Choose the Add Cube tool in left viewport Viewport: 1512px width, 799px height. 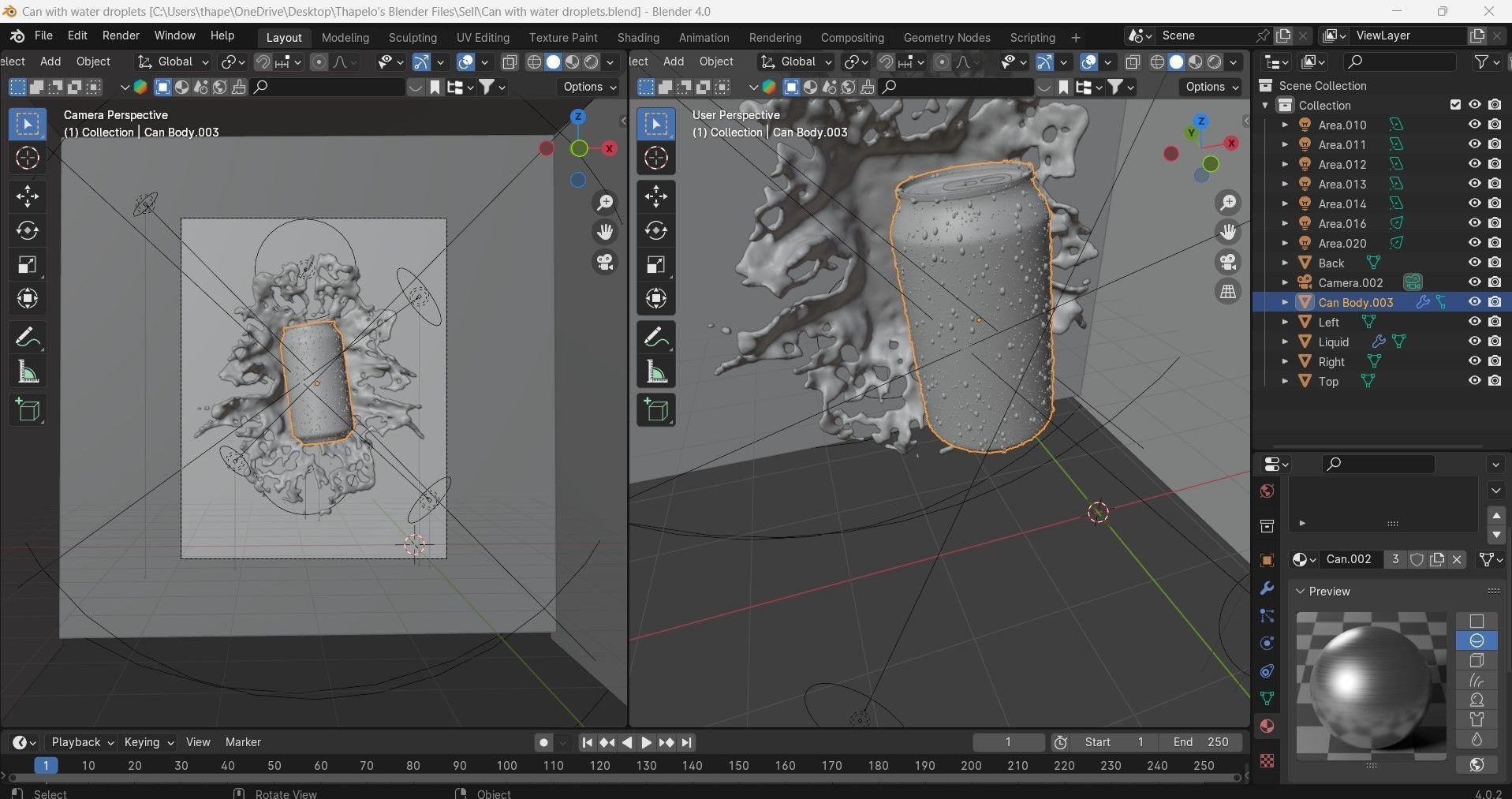pos(28,410)
